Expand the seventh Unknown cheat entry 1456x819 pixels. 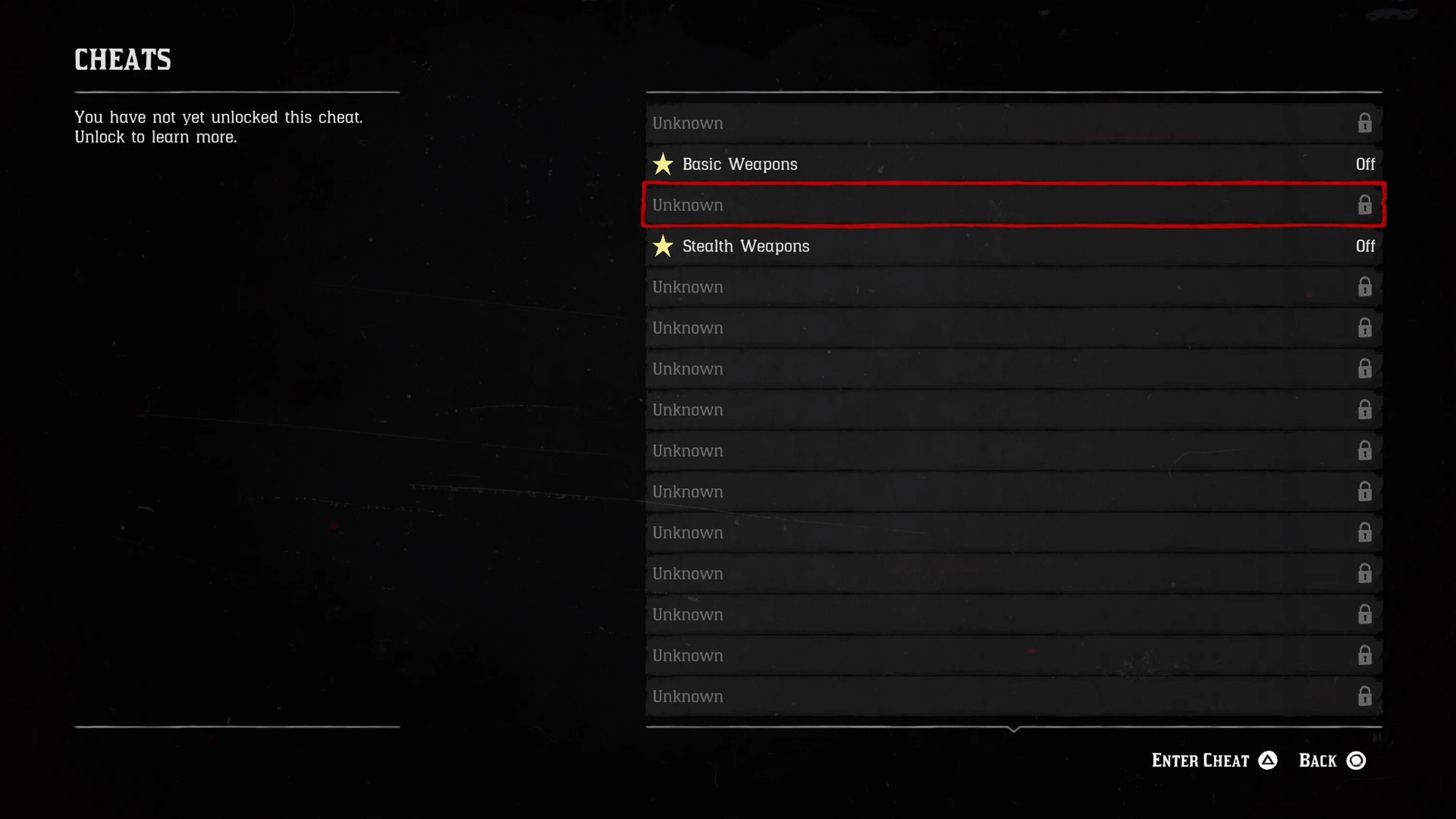[1014, 450]
